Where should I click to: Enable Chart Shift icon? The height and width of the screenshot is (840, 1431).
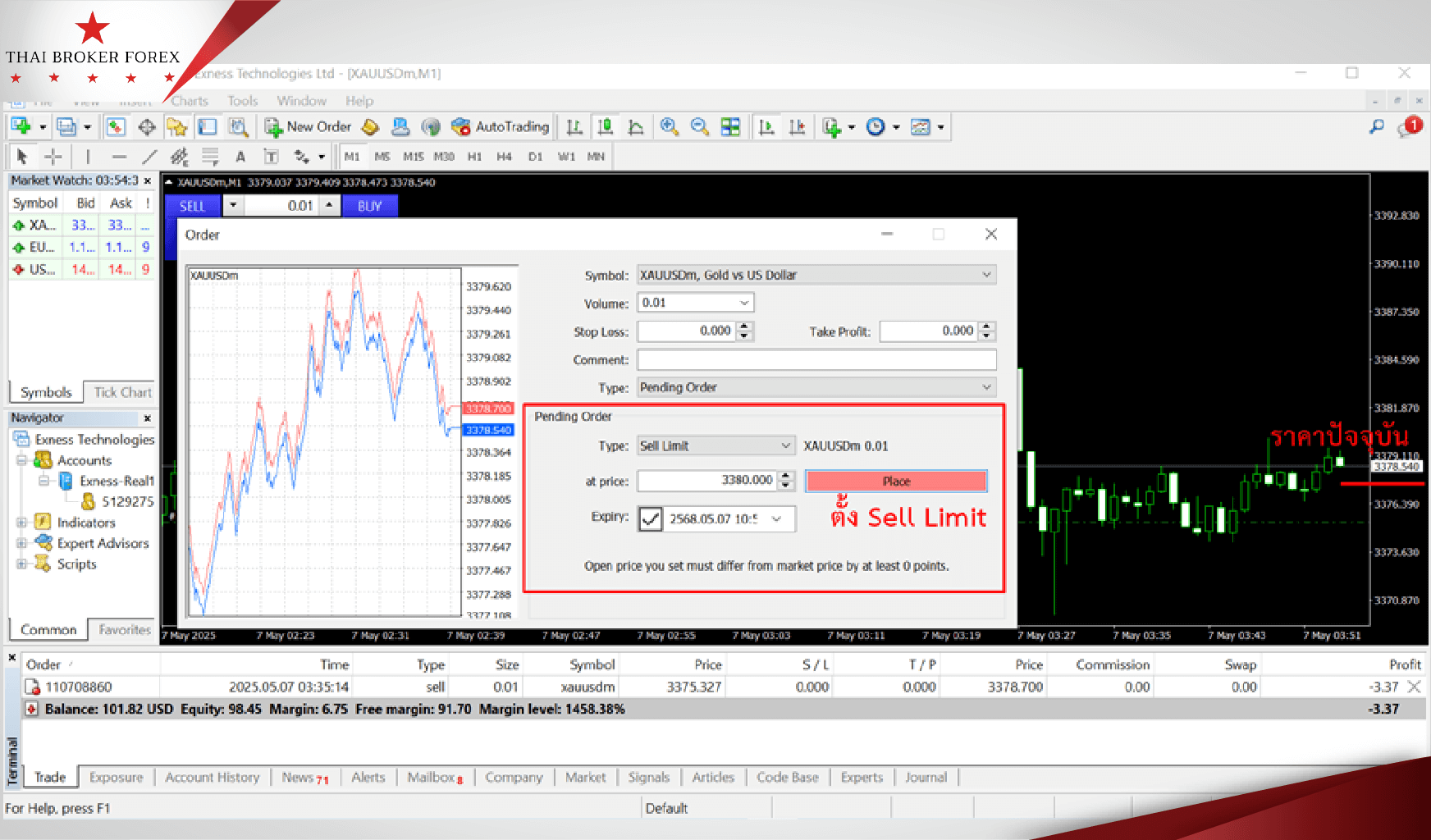pyautogui.click(x=797, y=126)
